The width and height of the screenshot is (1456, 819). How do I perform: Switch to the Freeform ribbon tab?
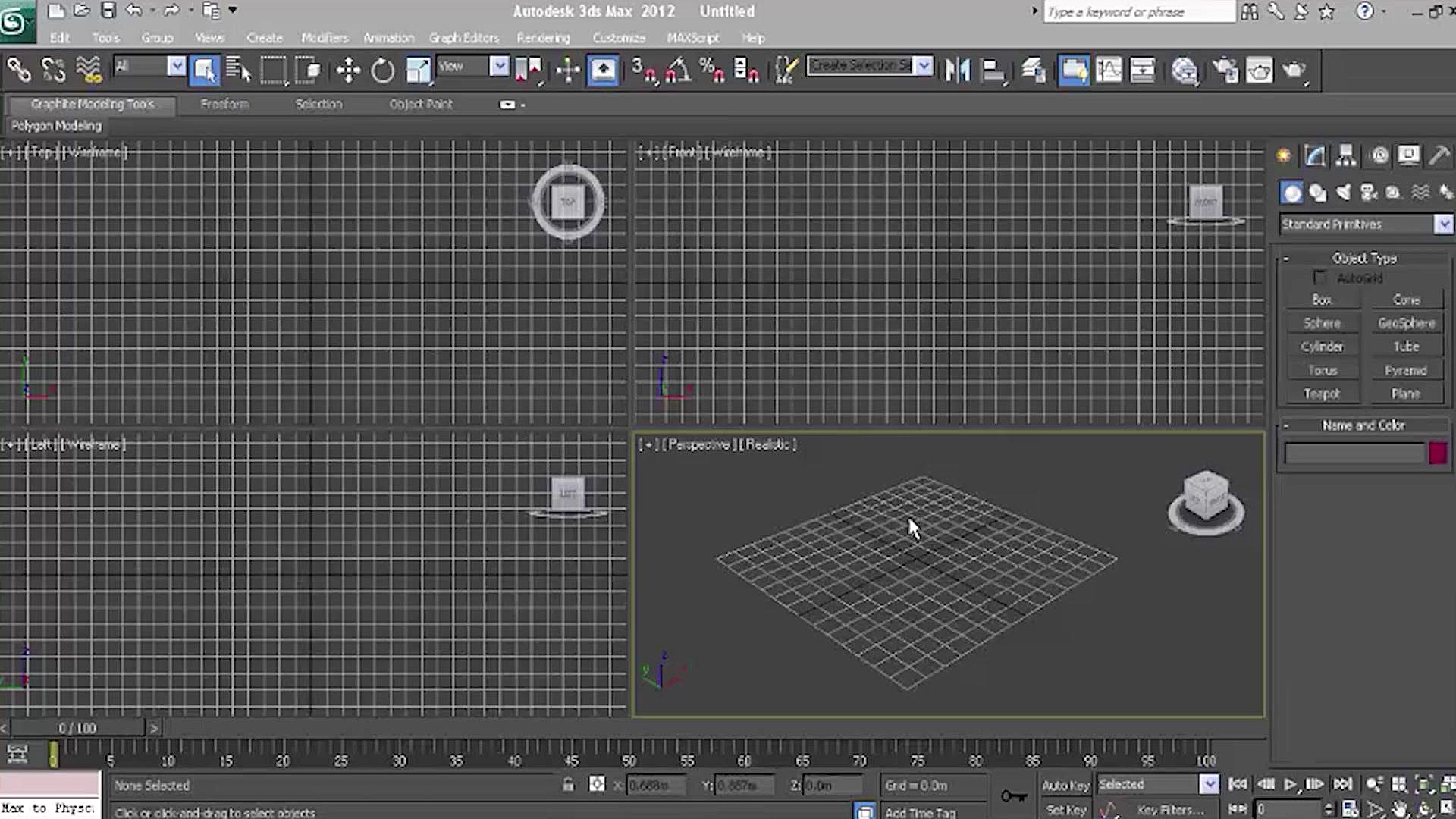click(x=224, y=104)
